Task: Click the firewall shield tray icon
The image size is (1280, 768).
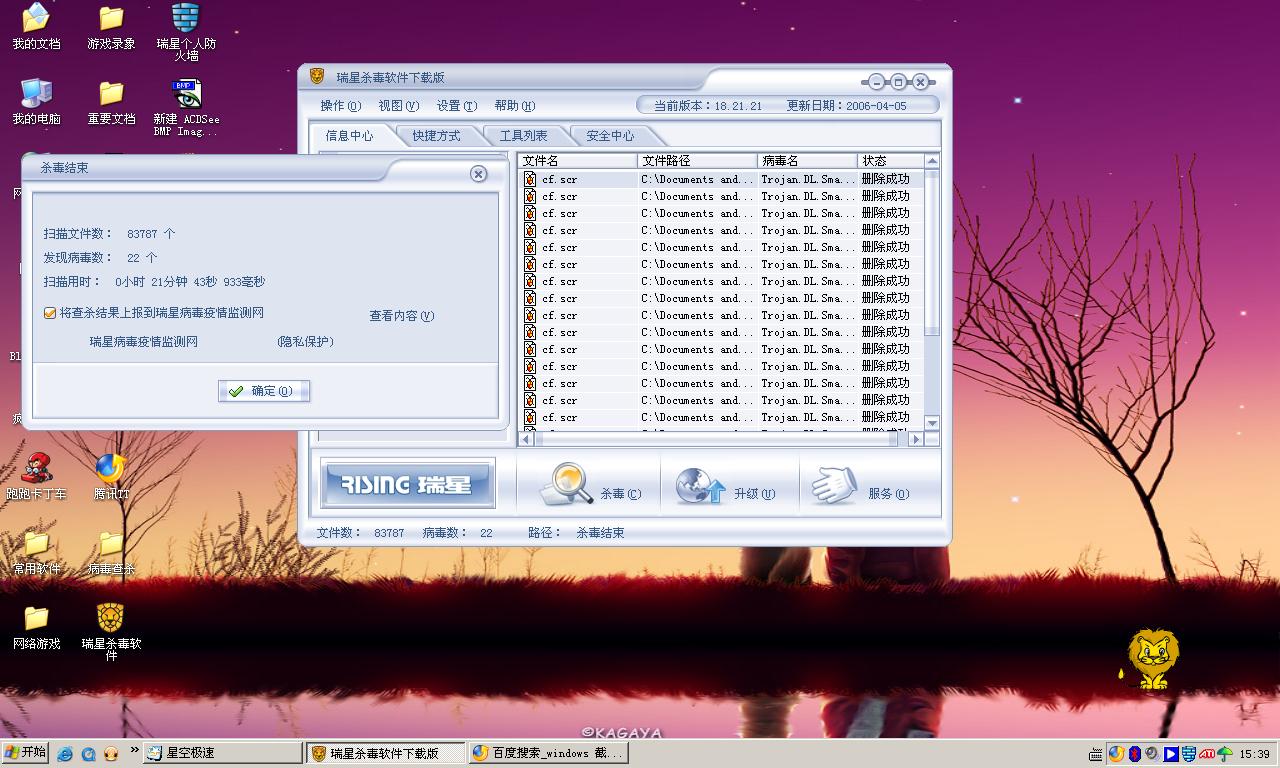Action: [x=1189, y=754]
